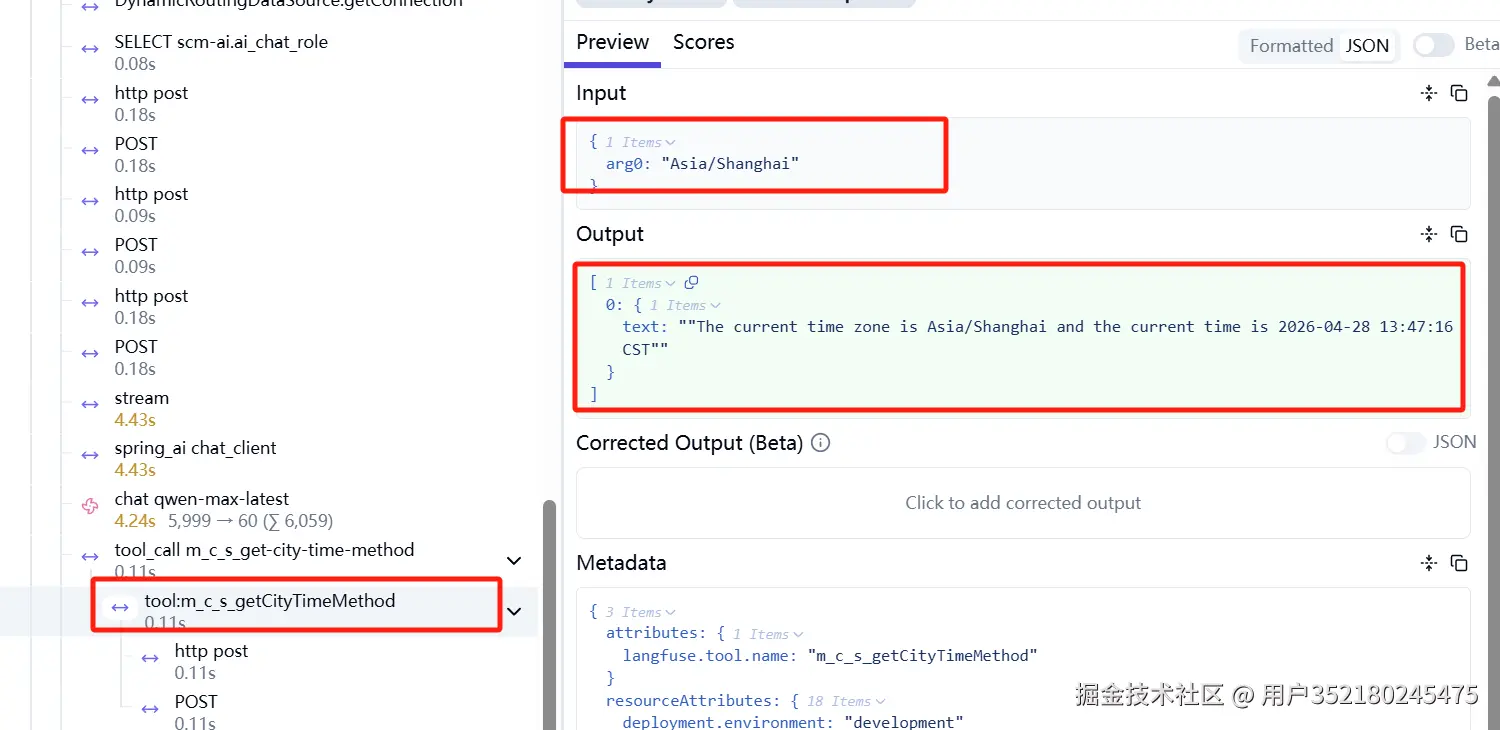Click the "Metadata" section heading
This screenshot has width=1500, height=730.
[621, 563]
